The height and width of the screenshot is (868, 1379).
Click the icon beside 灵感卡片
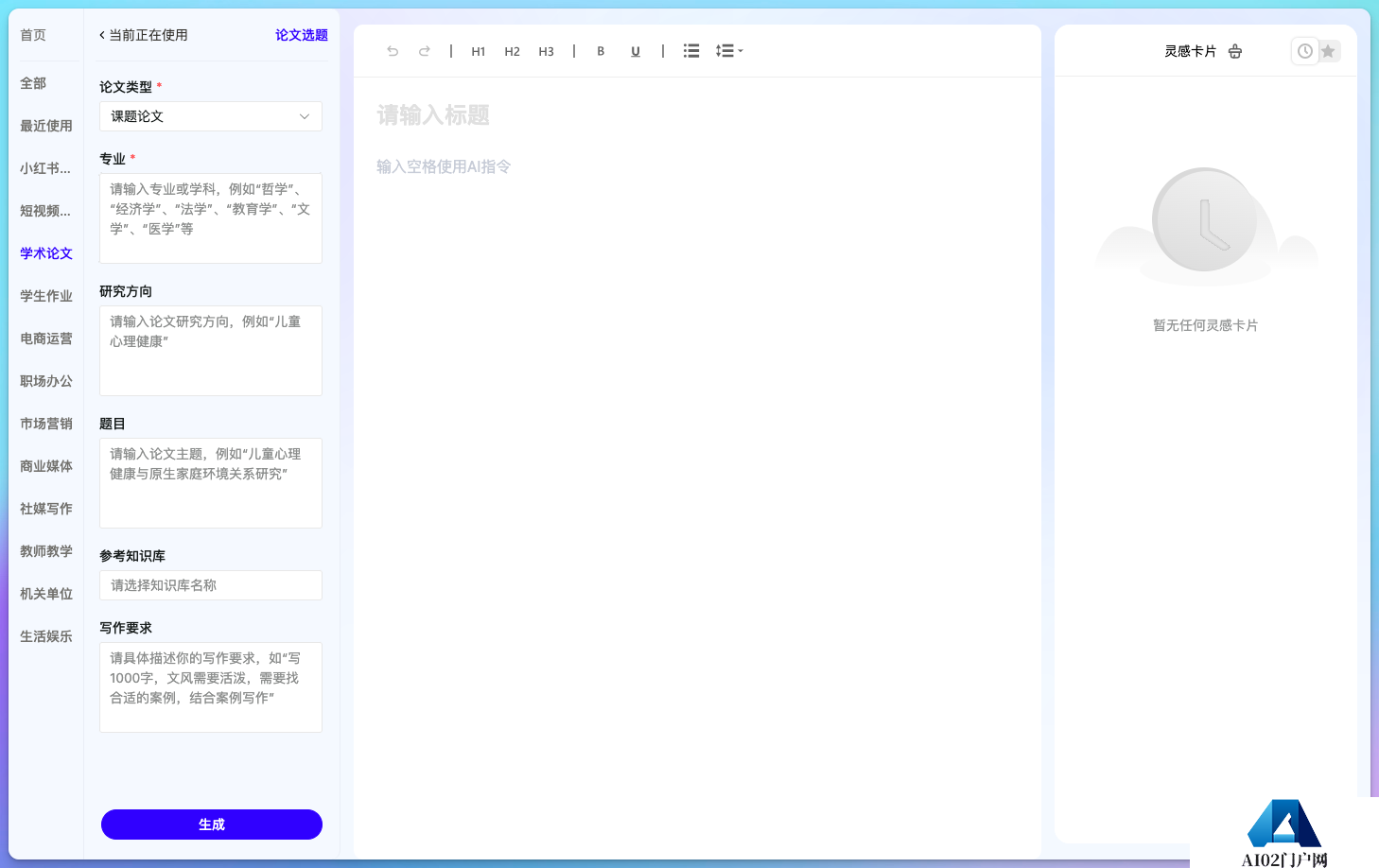pyautogui.click(x=1235, y=51)
